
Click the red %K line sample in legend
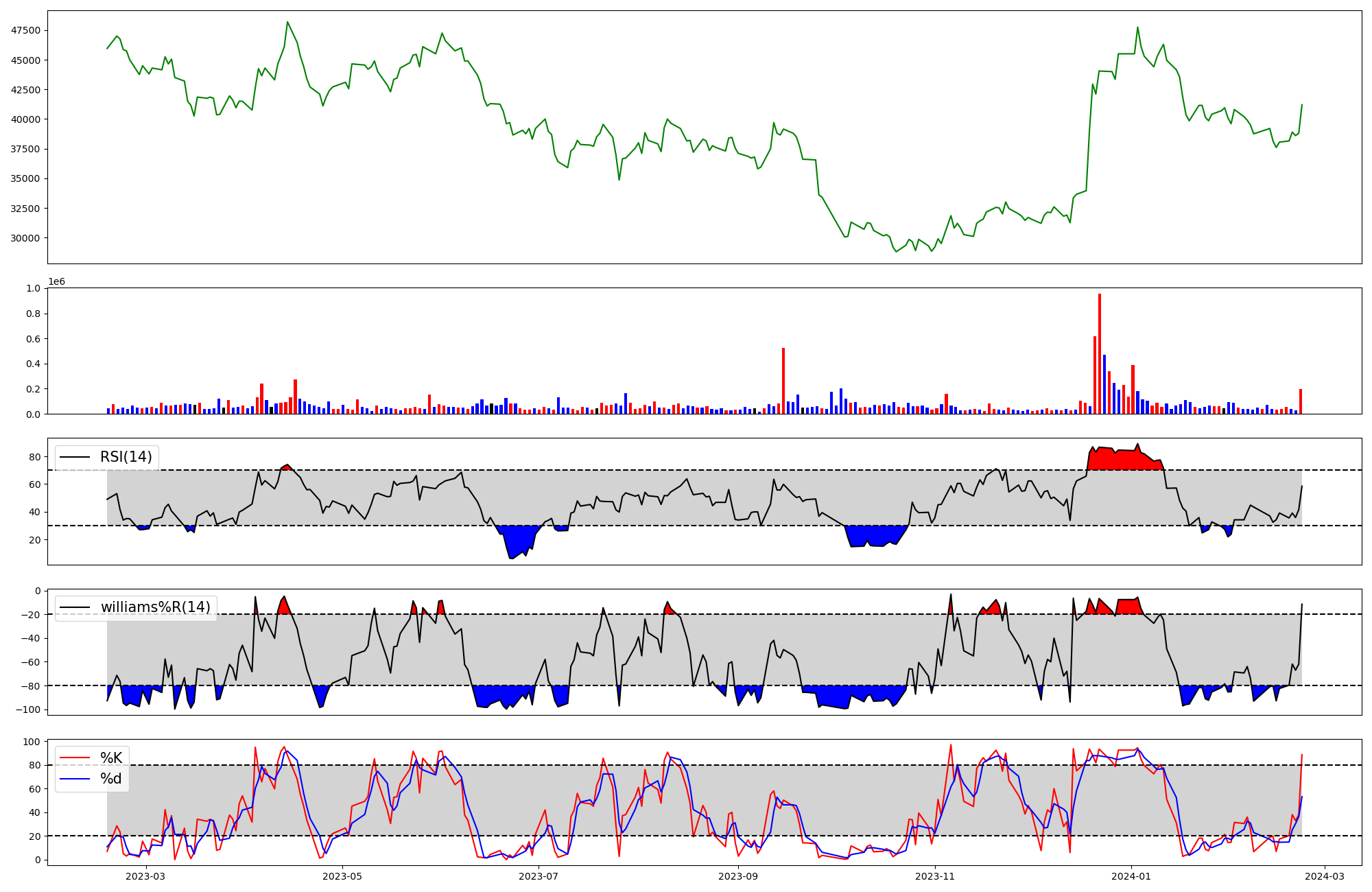coord(75,758)
